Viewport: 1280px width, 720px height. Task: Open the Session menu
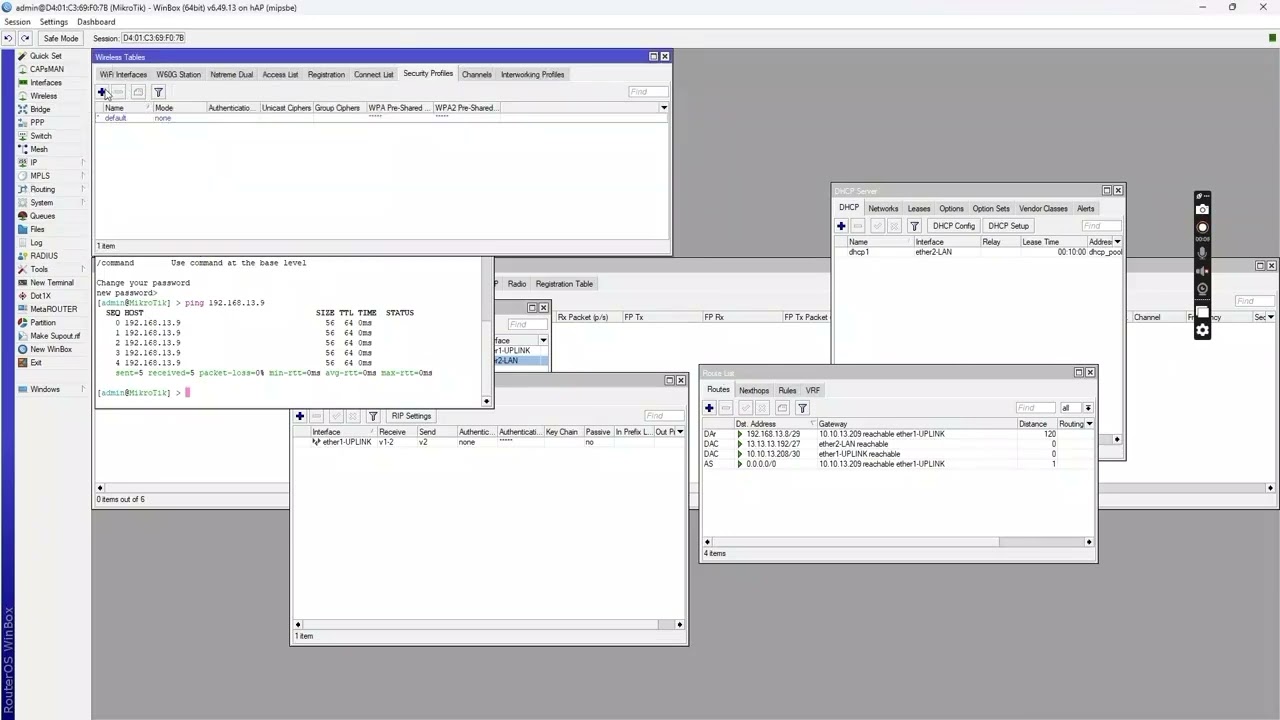pos(17,22)
